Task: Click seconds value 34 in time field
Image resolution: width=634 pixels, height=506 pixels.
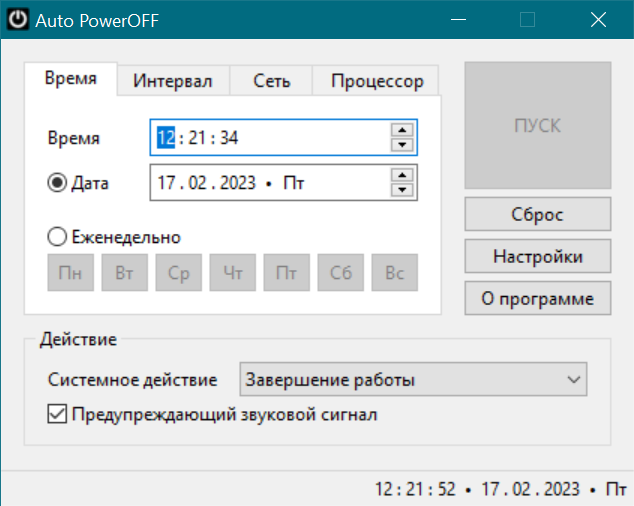Action: coord(229,138)
